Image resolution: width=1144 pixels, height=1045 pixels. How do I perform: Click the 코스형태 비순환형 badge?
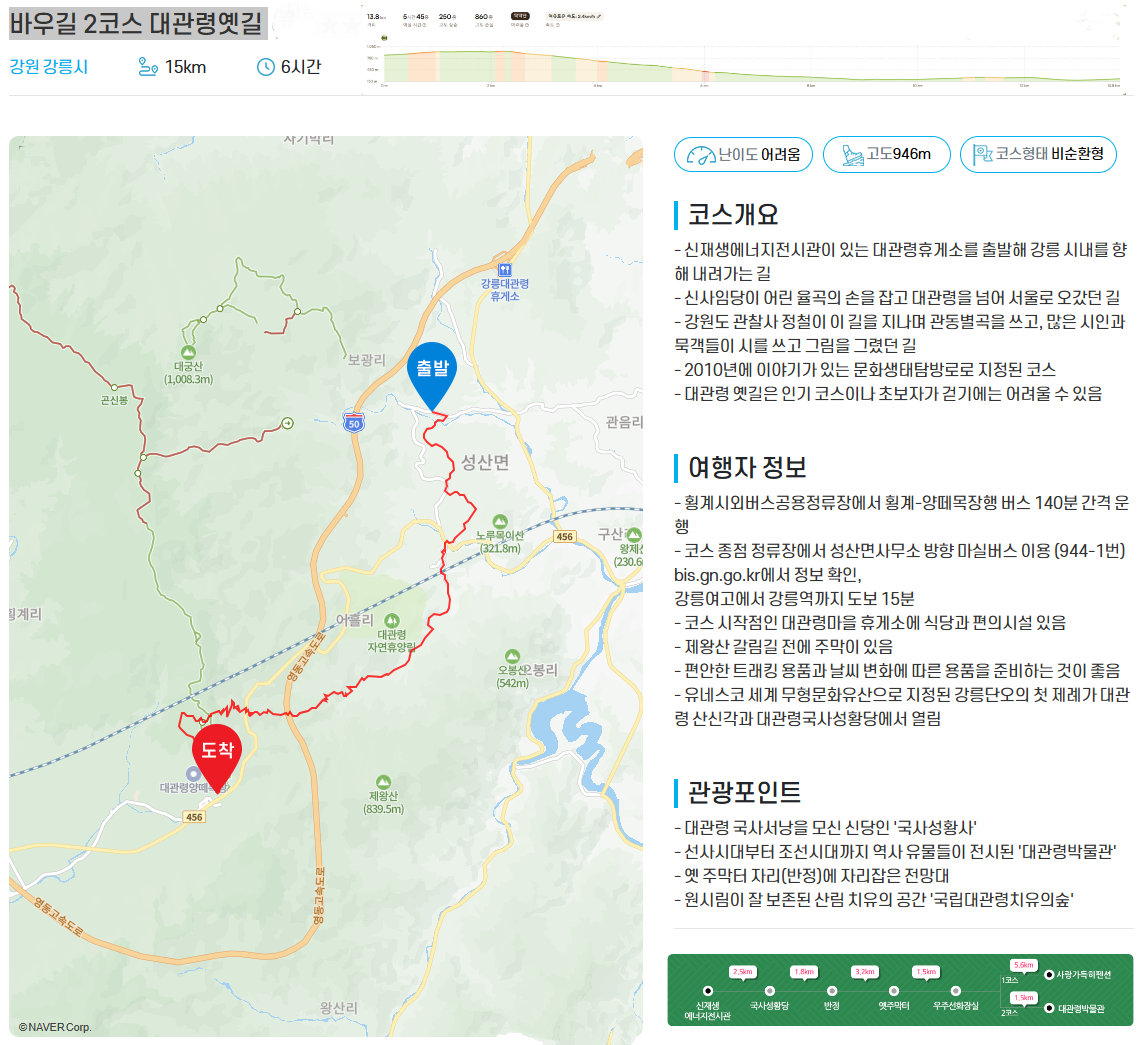click(x=1038, y=155)
